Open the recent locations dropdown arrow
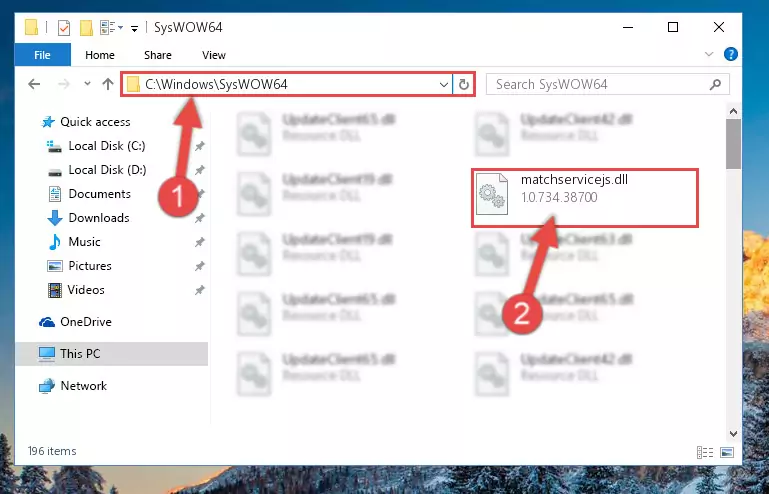769x494 pixels. tap(87, 84)
